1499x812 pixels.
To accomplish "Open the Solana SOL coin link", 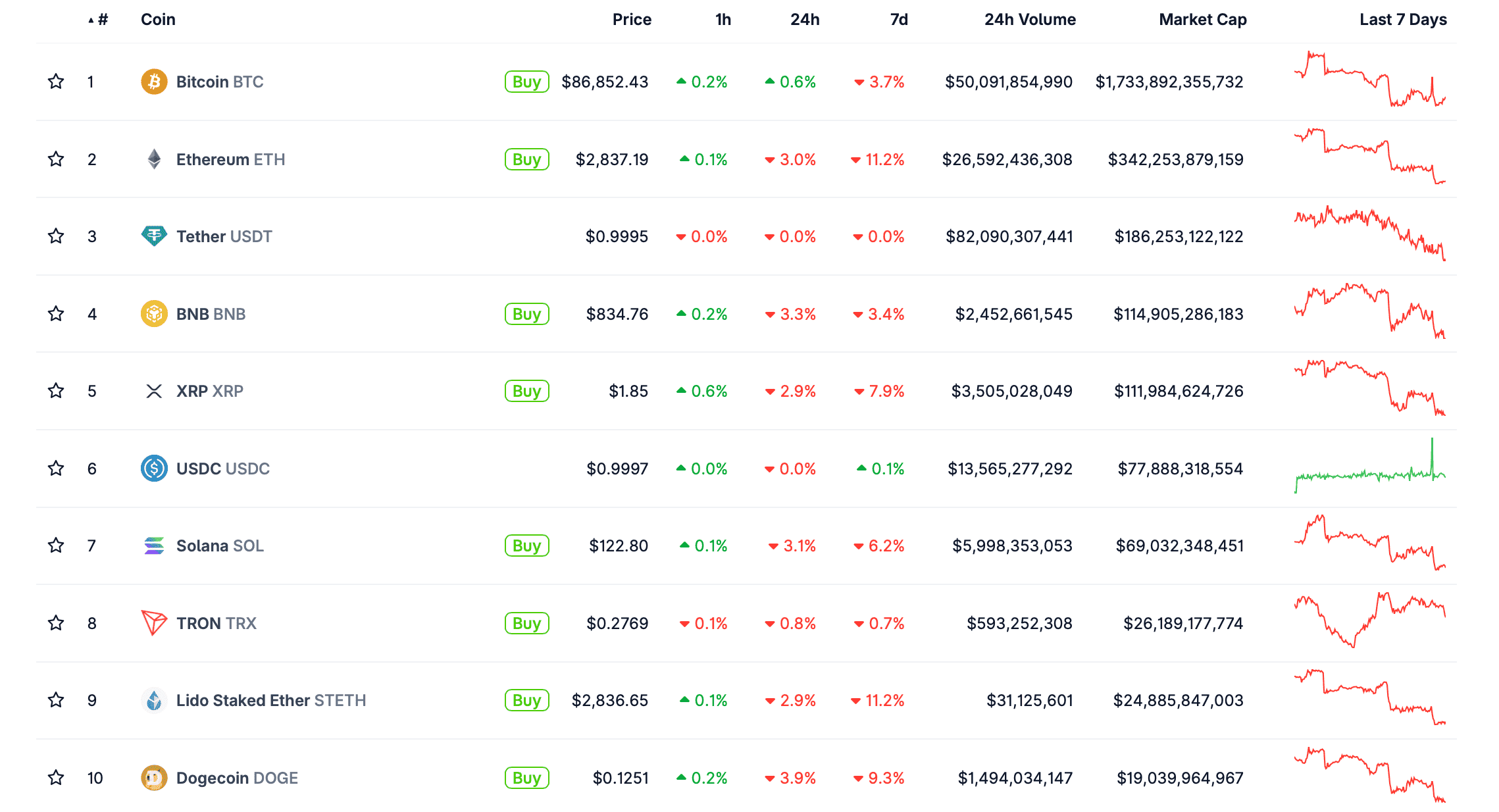I will [x=220, y=546].
